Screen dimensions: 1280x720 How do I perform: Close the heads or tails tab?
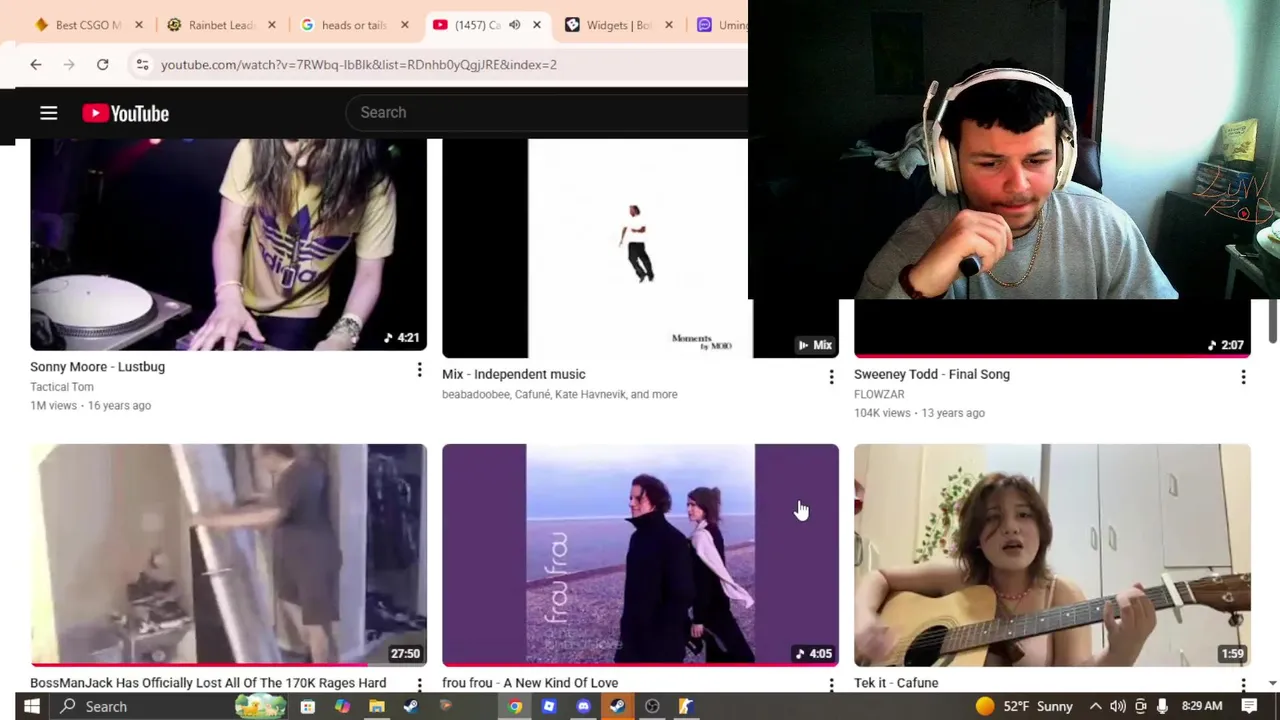click(404, 25)
